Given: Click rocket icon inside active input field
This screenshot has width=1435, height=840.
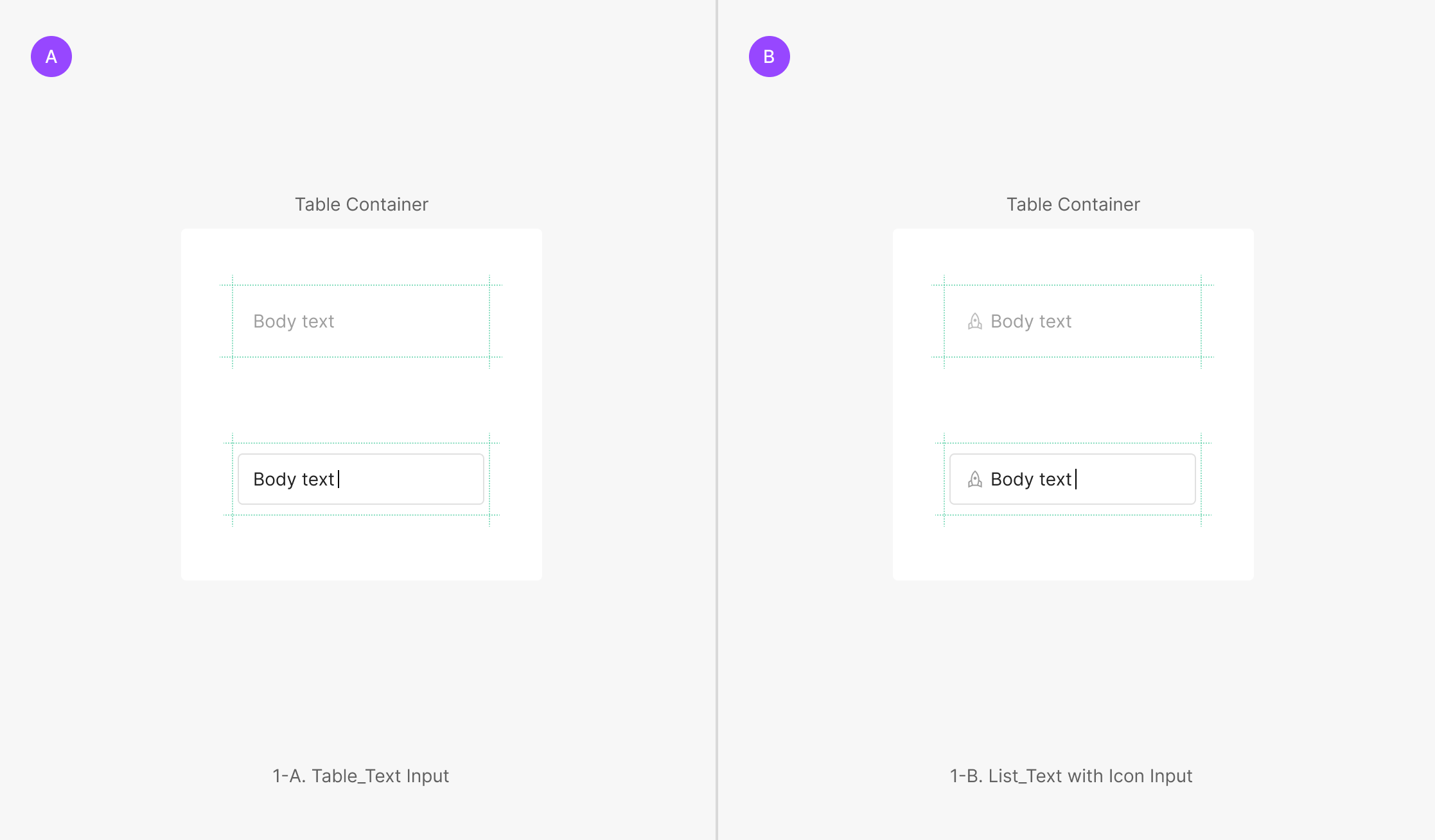Looking at the screenshot, I should [974, 479].
